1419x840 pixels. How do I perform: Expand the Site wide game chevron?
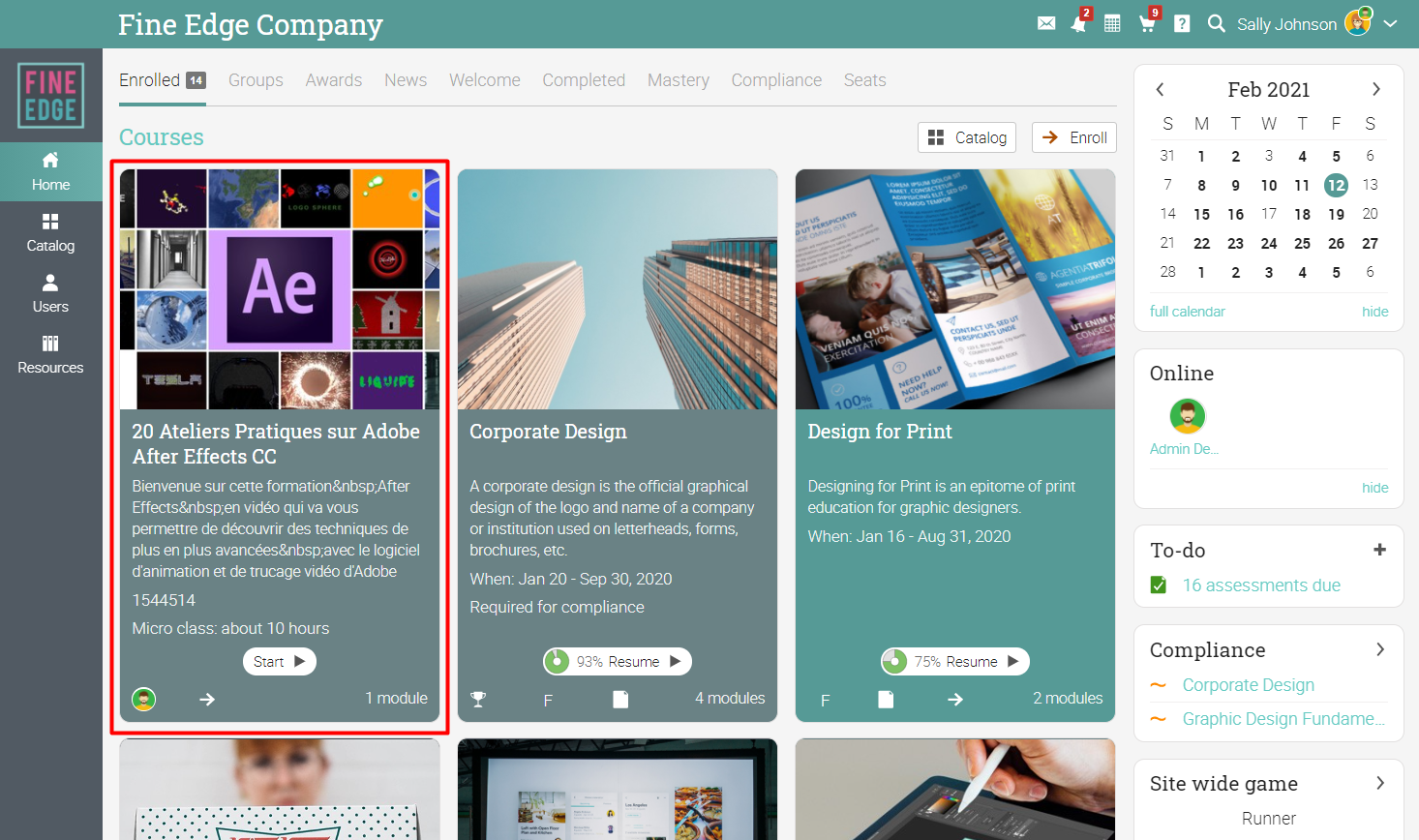coord(1380,783)
